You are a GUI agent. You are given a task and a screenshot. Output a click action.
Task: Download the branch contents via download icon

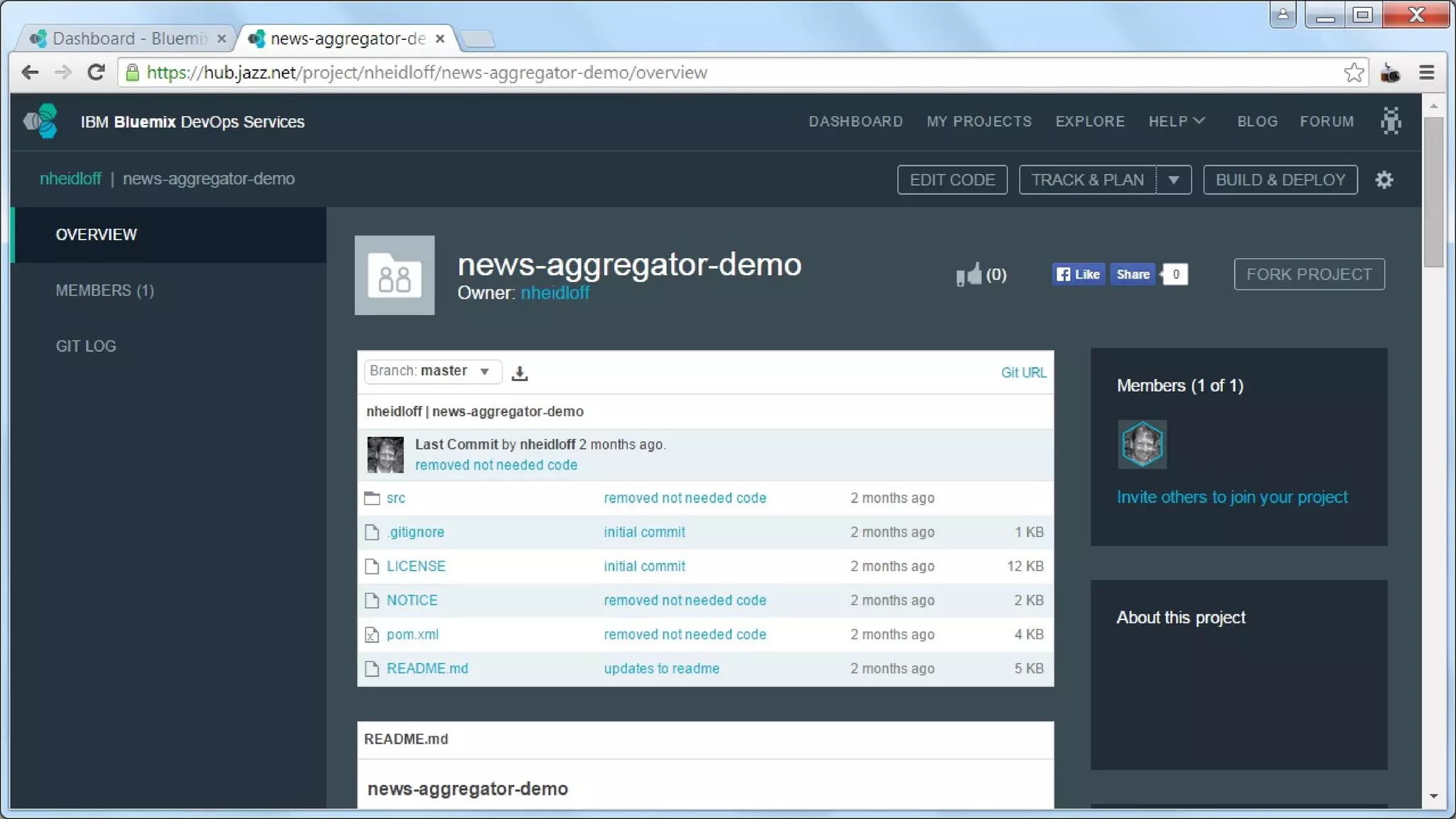(520, 373)
